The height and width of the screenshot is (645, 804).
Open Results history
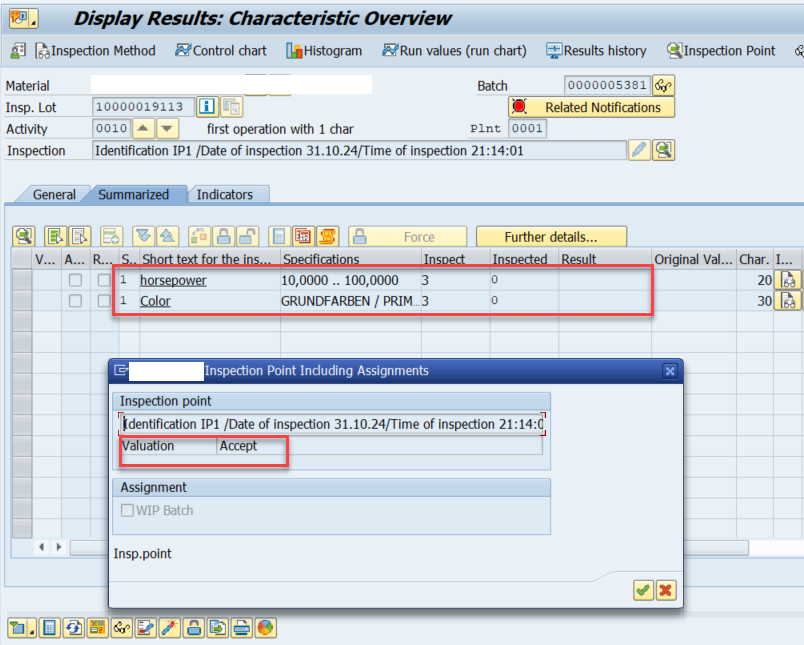coord(596,51)
